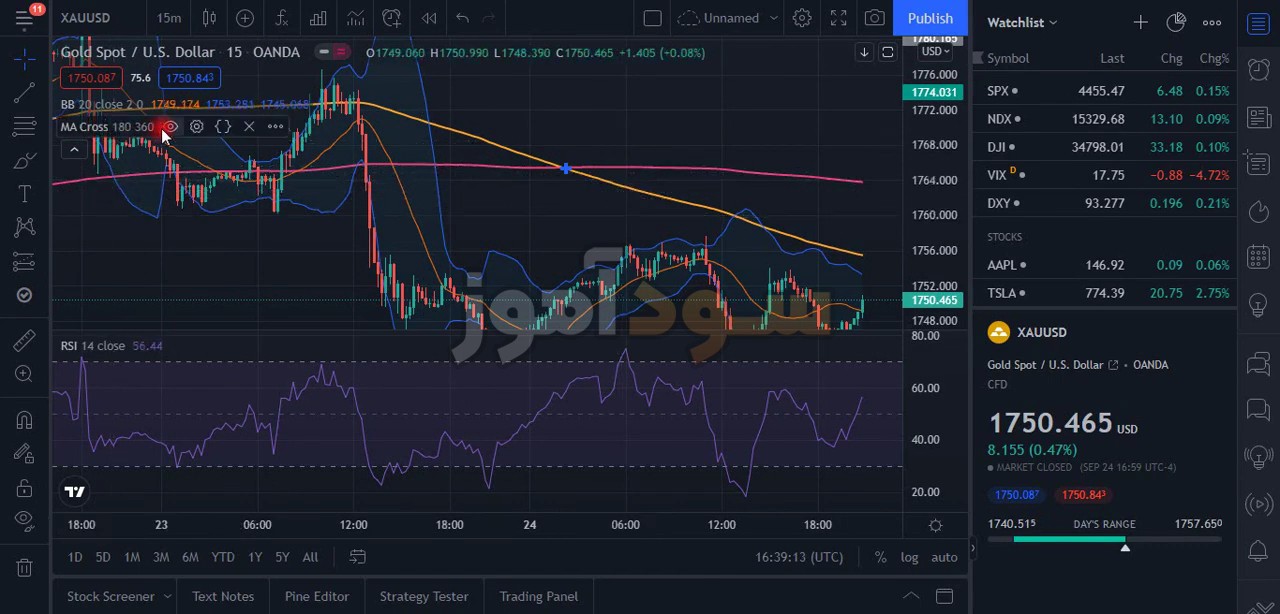Expand the Watchlist name dropdown
The width and height of the screenshot is (1280, 614).
pyautogui.click(x=1022, y=22)
